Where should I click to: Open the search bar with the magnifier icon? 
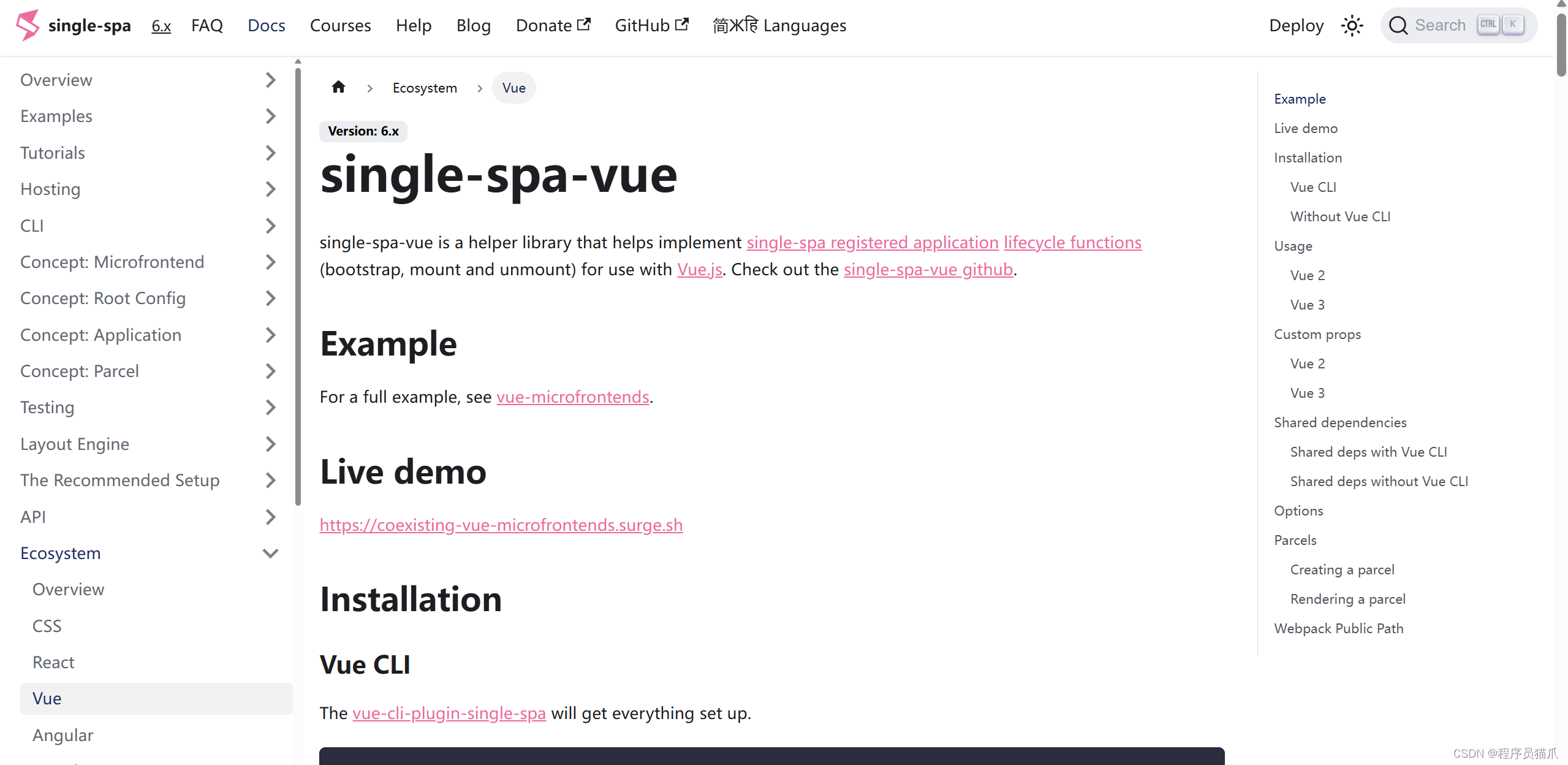(1398, 25)
